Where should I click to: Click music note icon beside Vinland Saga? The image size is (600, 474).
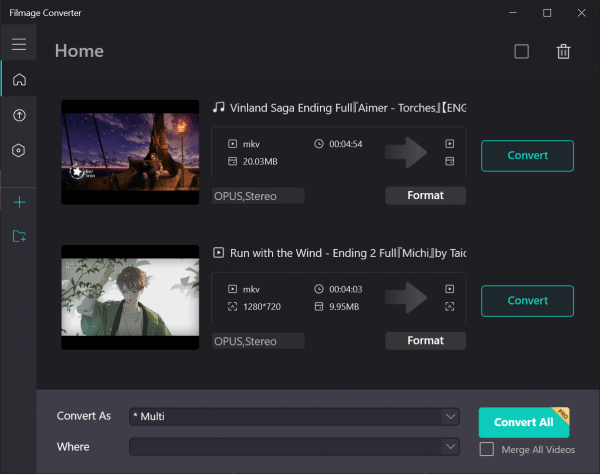tap(218, 107)
